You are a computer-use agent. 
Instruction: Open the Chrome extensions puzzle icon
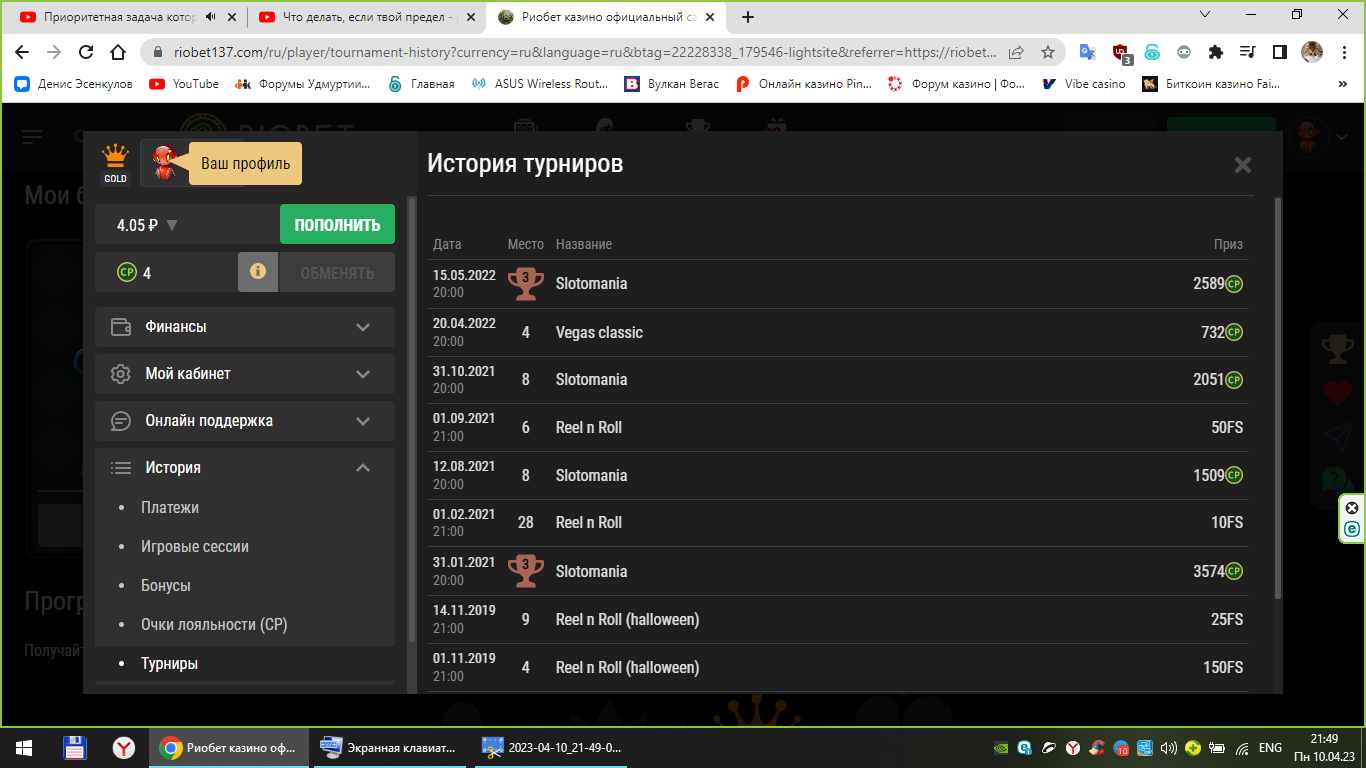pyautogui.click(x=1216, y=52)
